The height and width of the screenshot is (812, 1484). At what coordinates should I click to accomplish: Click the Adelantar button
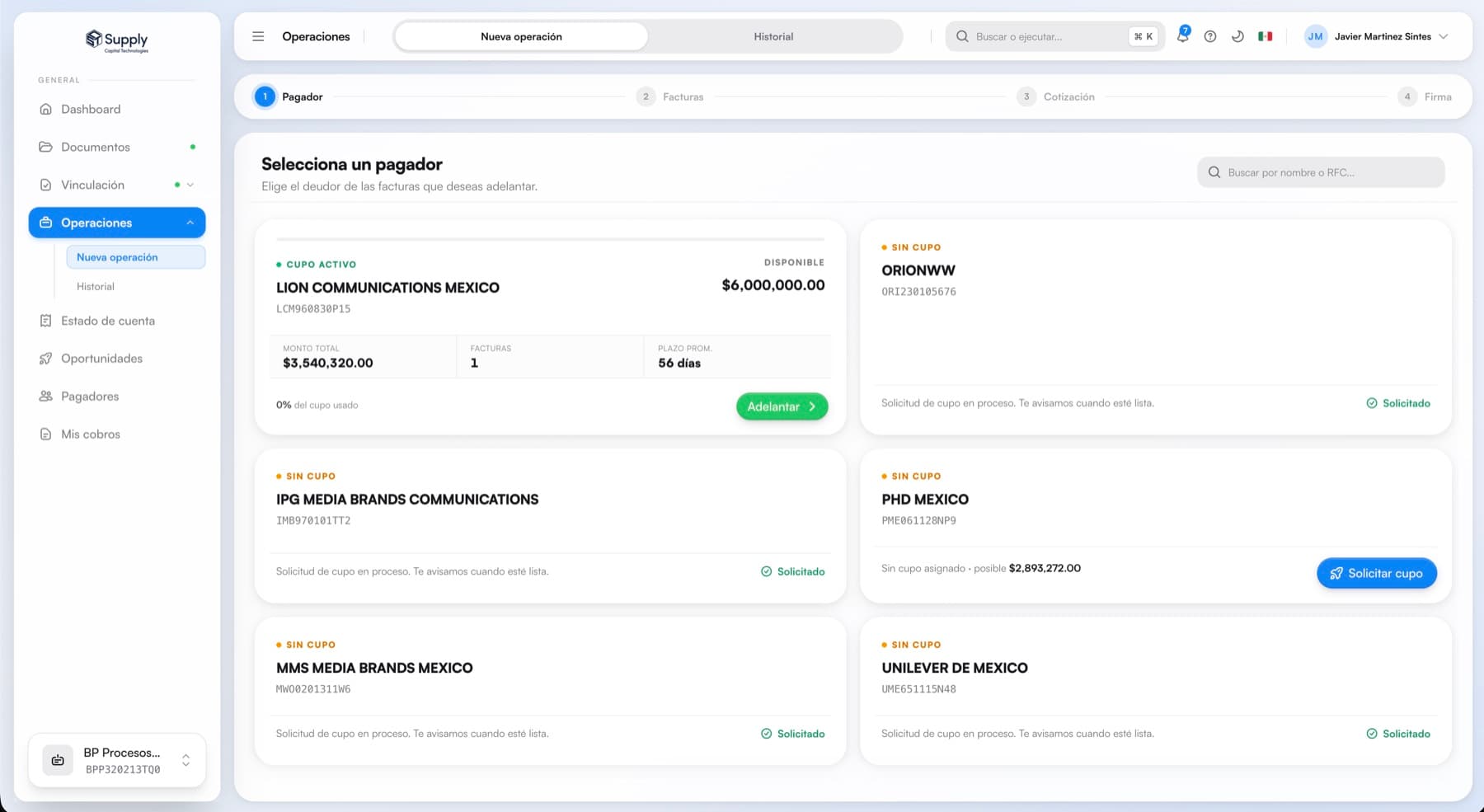[782, 406]
